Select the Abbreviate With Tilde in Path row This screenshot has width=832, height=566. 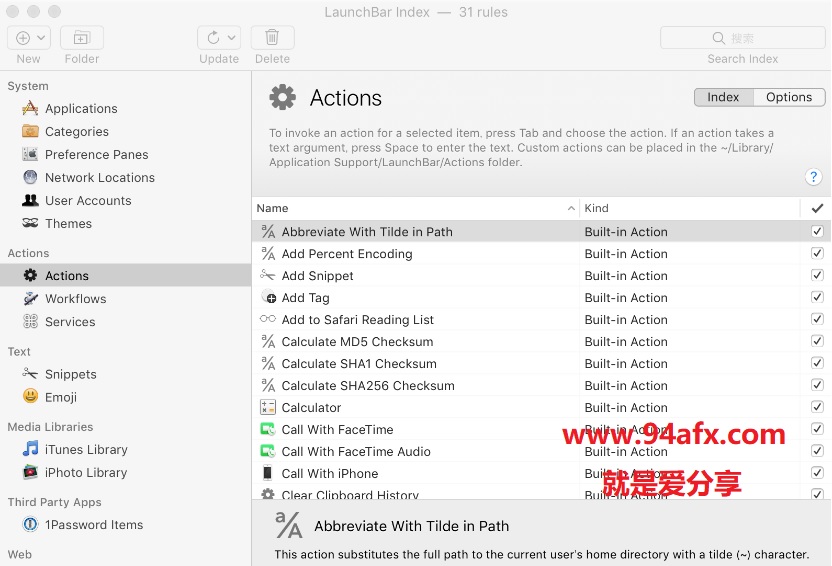pos(541,231)
